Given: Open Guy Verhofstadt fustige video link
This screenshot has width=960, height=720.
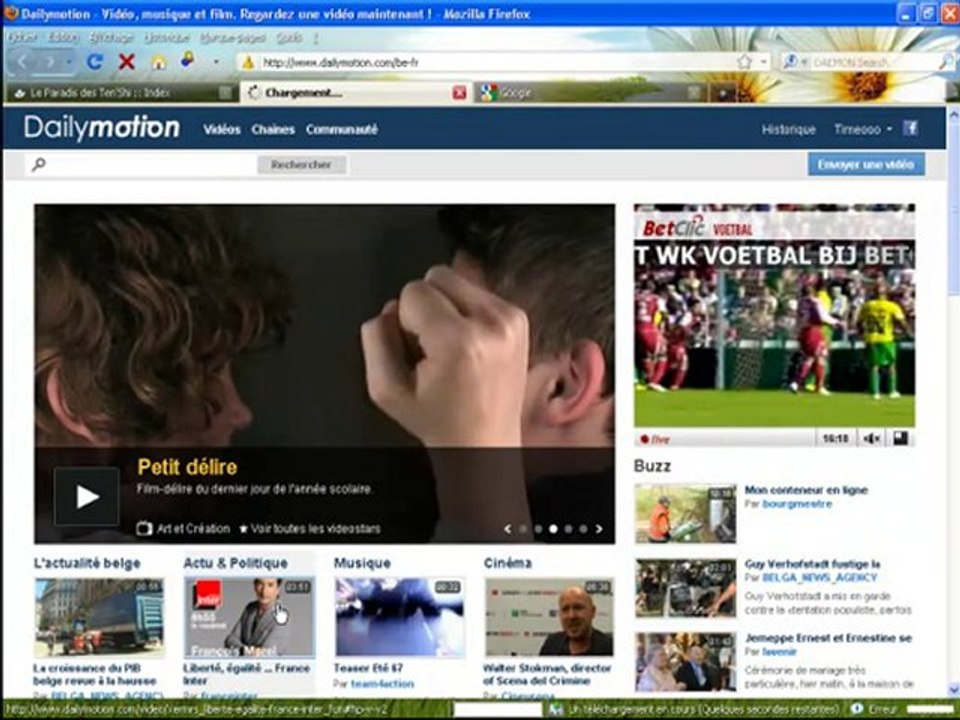Looking at the screenshot, I should click(x=812, y=564).
